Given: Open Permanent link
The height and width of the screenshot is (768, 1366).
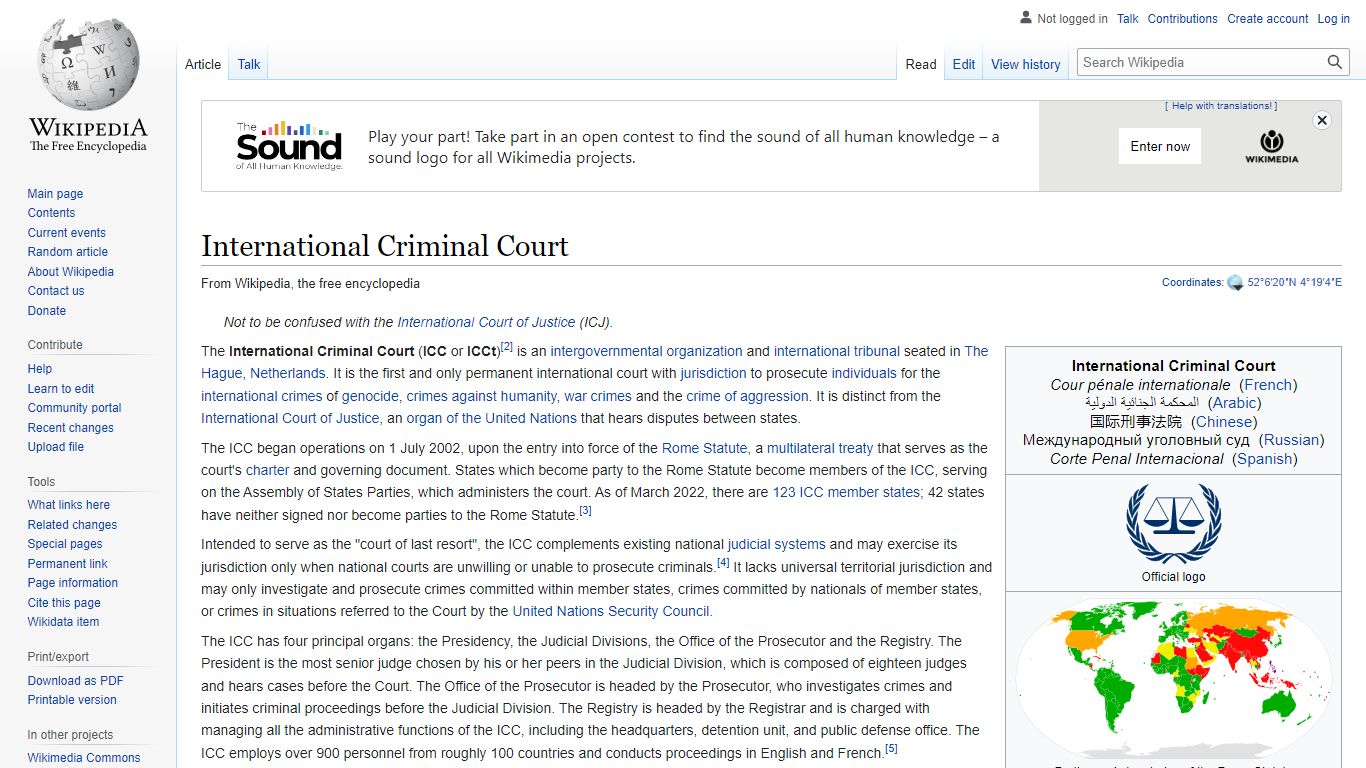Looking at the screenshot, I should (x=67, y=564).
